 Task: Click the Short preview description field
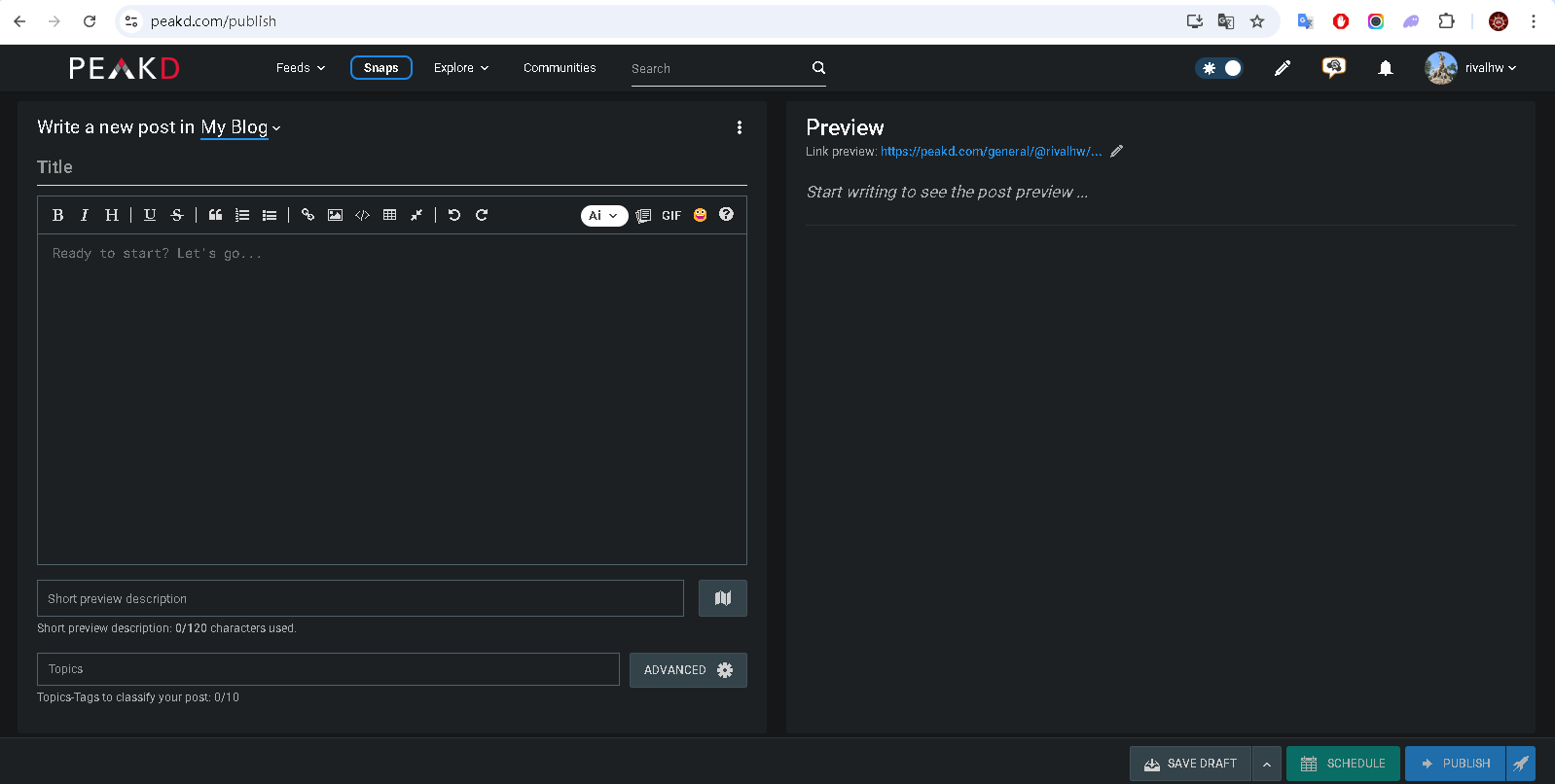[360, 598]
